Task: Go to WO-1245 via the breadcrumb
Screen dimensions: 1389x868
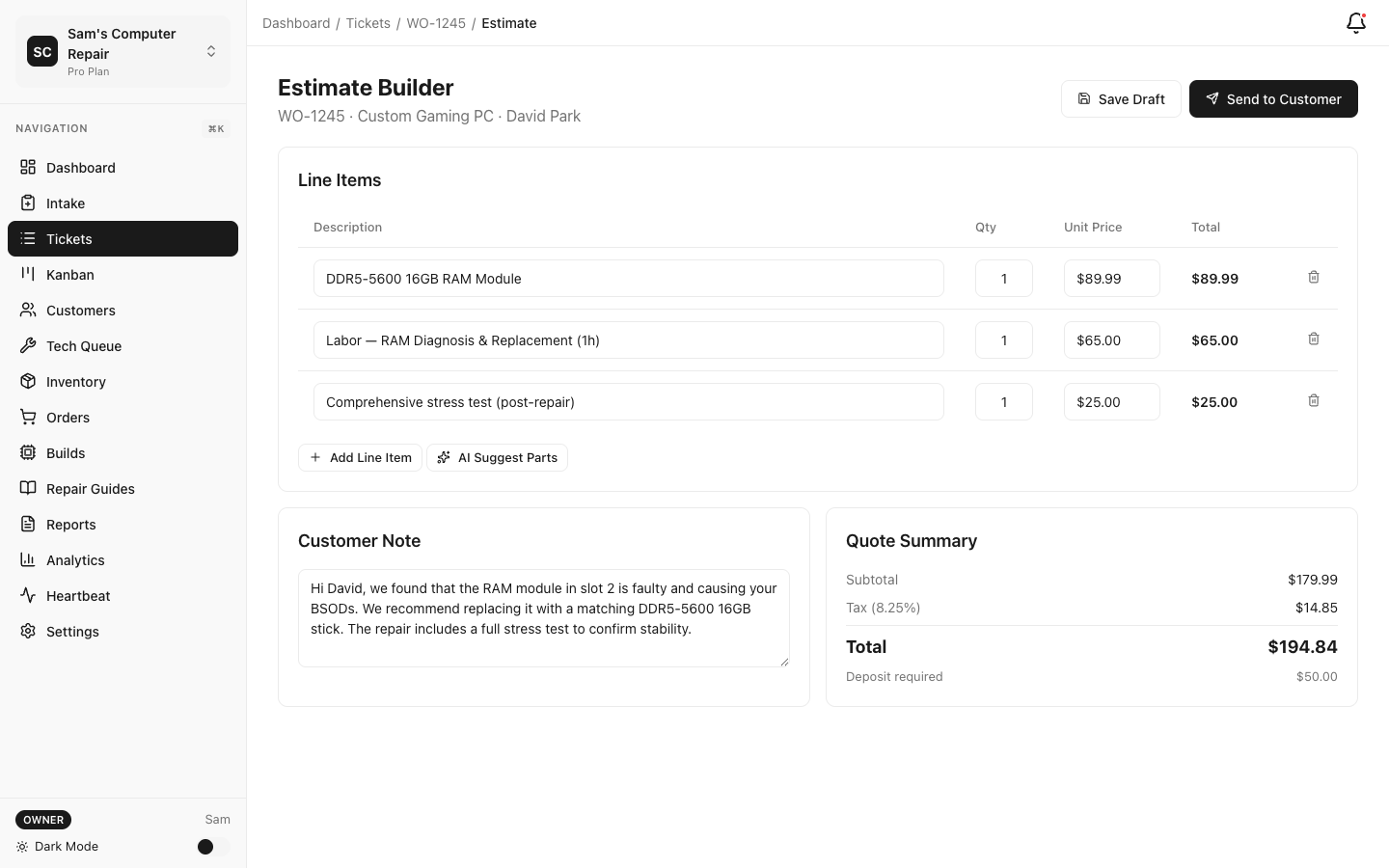Action: (x=436, y=22)
